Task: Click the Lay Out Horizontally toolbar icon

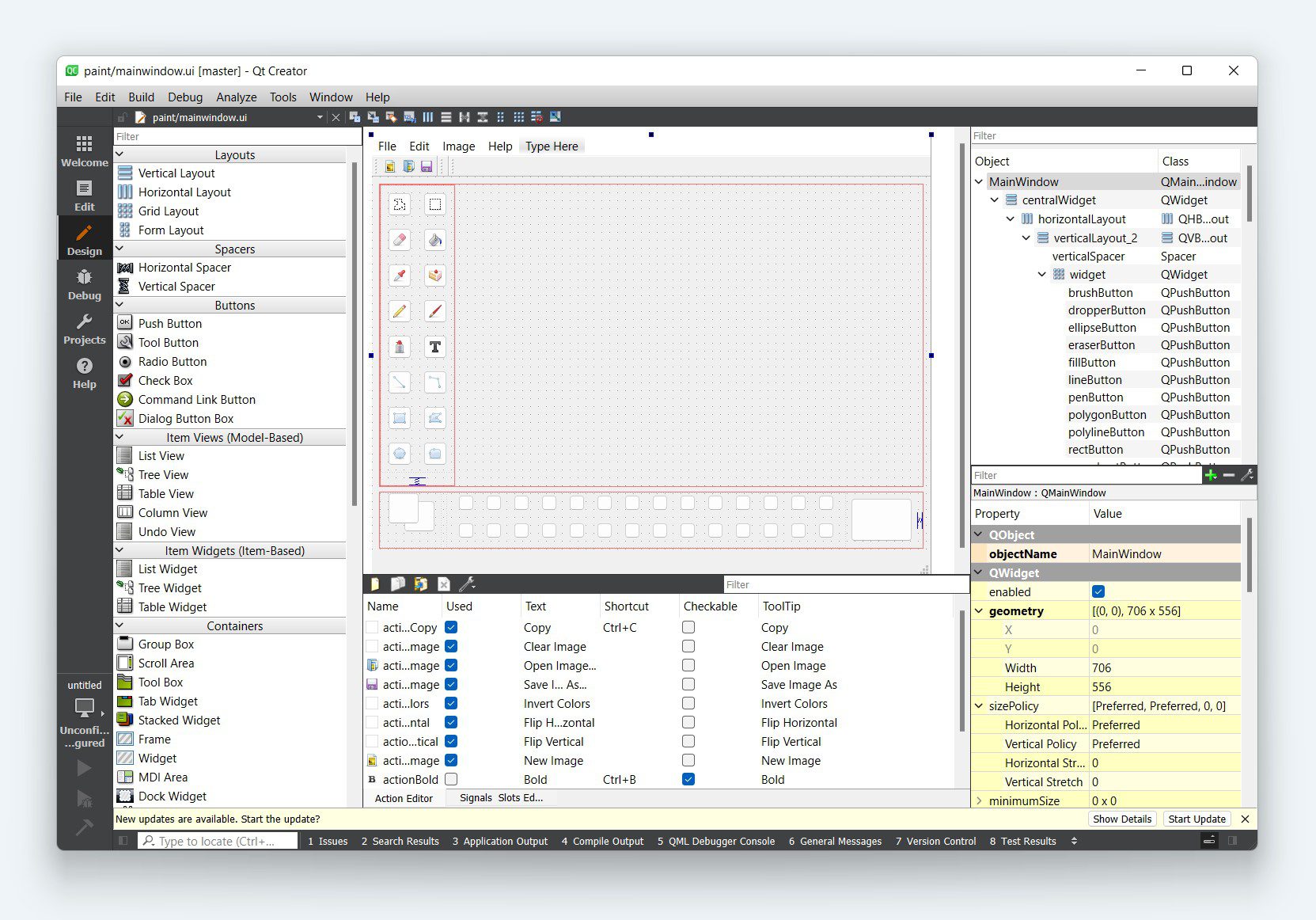Action: (428, 117)
